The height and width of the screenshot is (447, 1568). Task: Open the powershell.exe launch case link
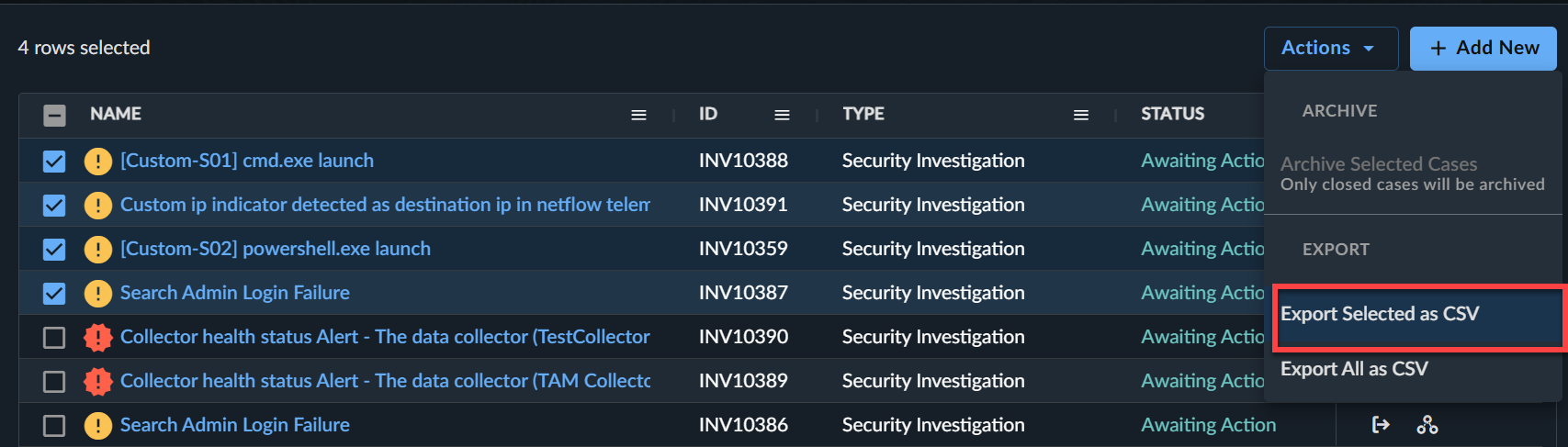pos(275,249)
